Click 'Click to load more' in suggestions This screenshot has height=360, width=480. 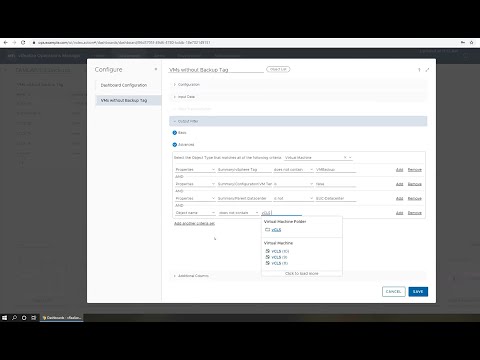302,273
